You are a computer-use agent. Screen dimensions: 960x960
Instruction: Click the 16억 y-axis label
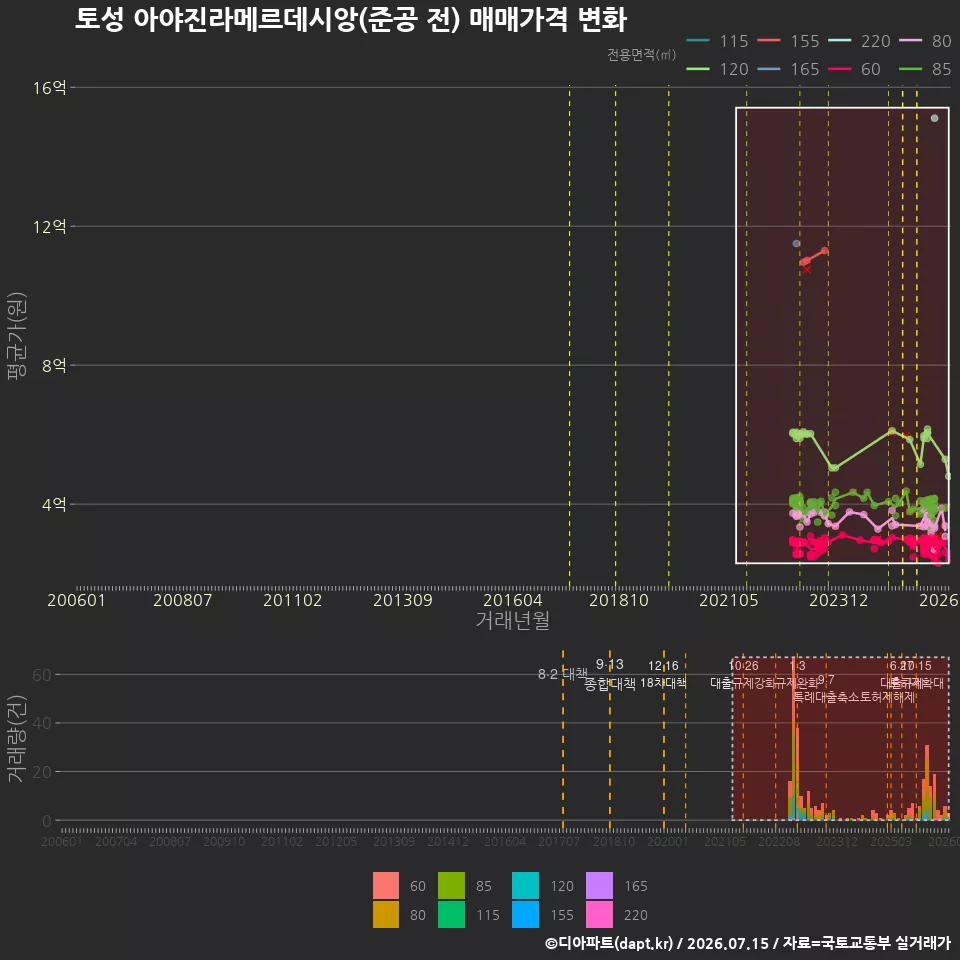(x=50, y=88)
